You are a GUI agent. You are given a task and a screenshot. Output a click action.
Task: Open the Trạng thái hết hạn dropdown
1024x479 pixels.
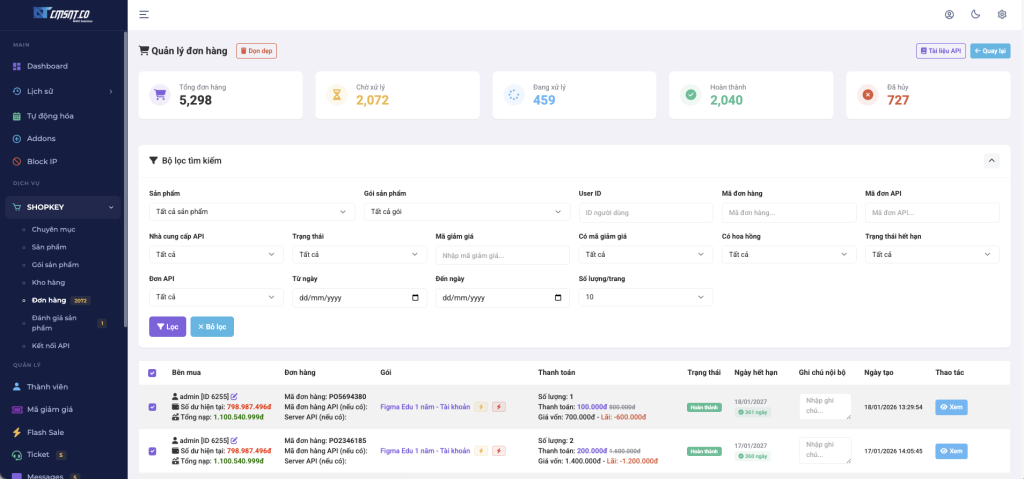pyautogui.click(x=931, y=255)
